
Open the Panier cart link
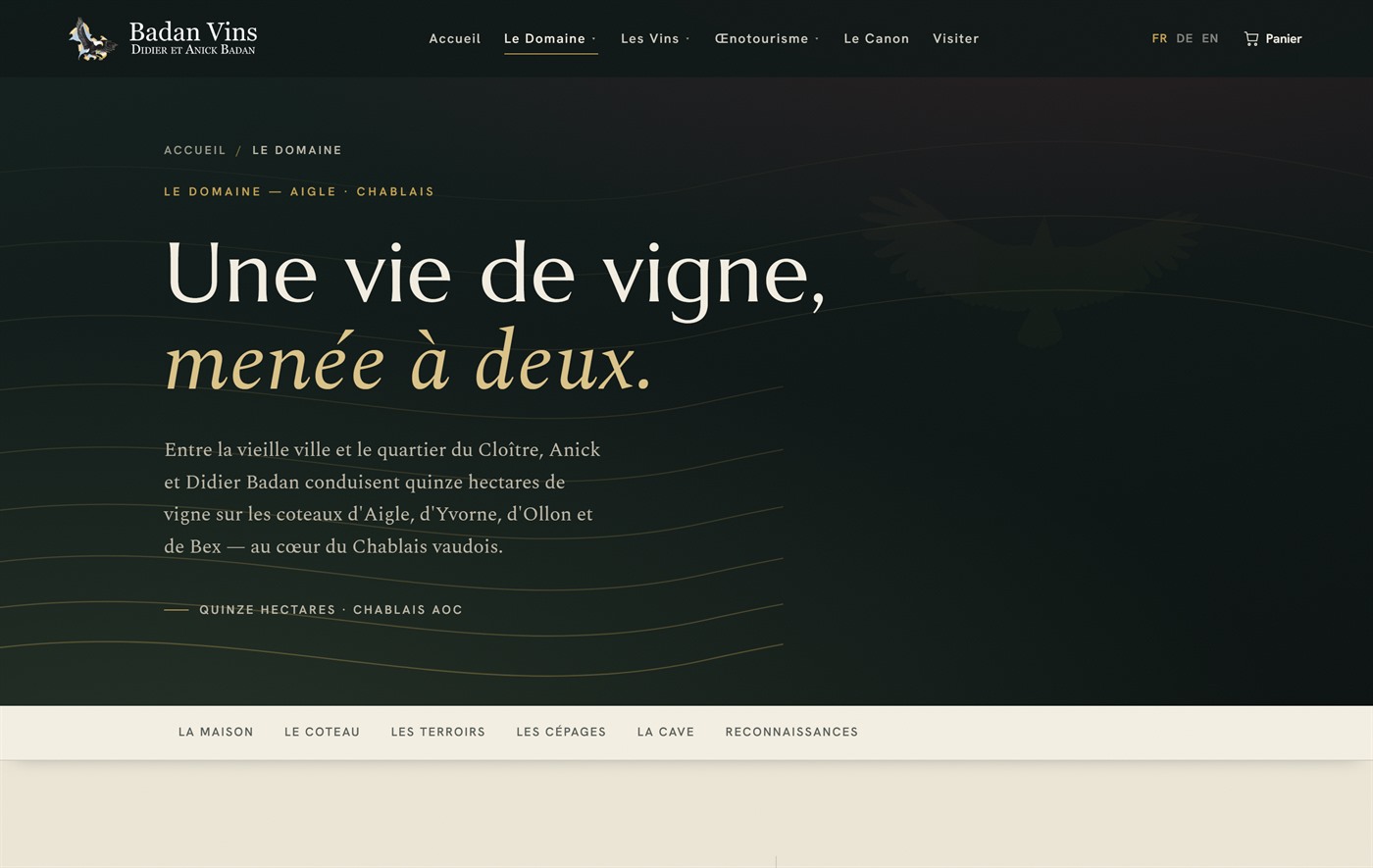pos(1273,39)
